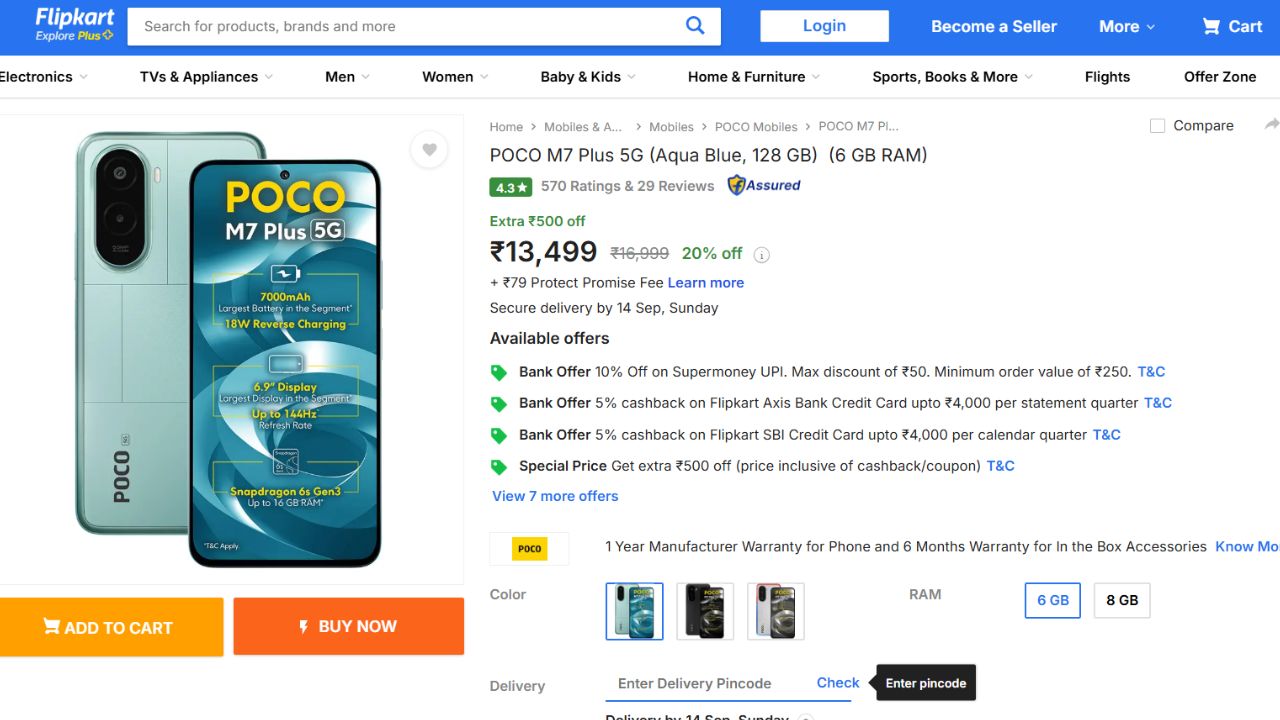Click the Login button
Viewport: 1280px width, 720px height.
pyautogui.click(x=824, y=26)
